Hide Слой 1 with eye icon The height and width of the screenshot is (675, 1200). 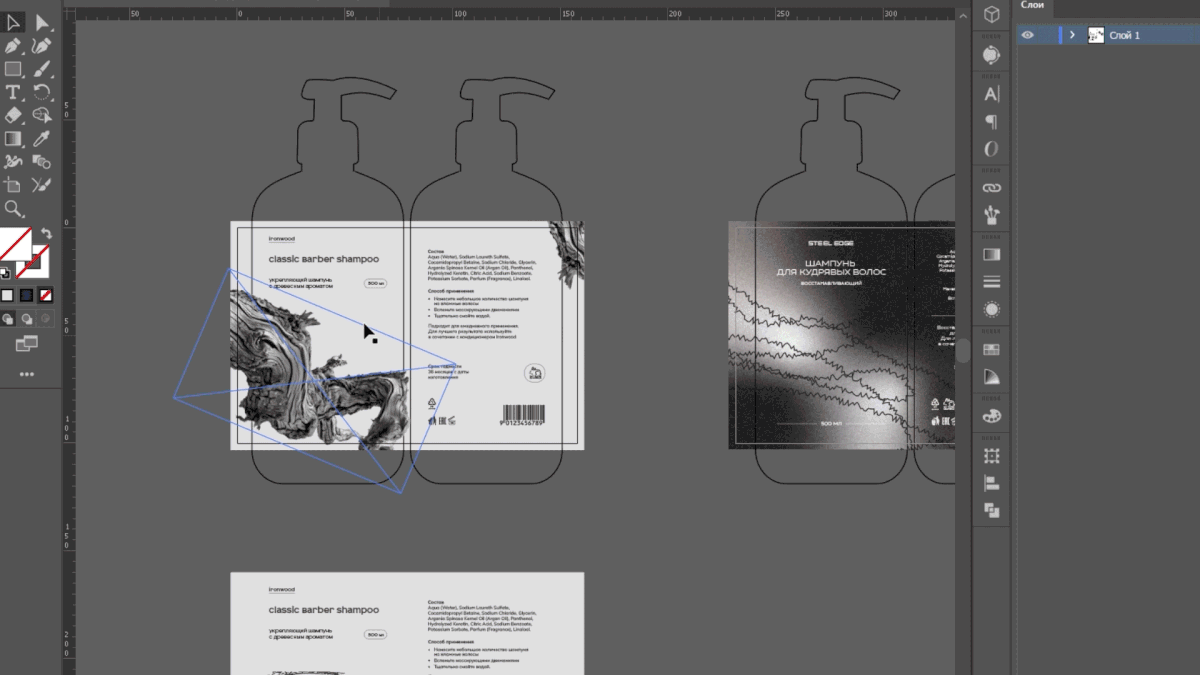pyautogui.click(x=1027, y=35)
